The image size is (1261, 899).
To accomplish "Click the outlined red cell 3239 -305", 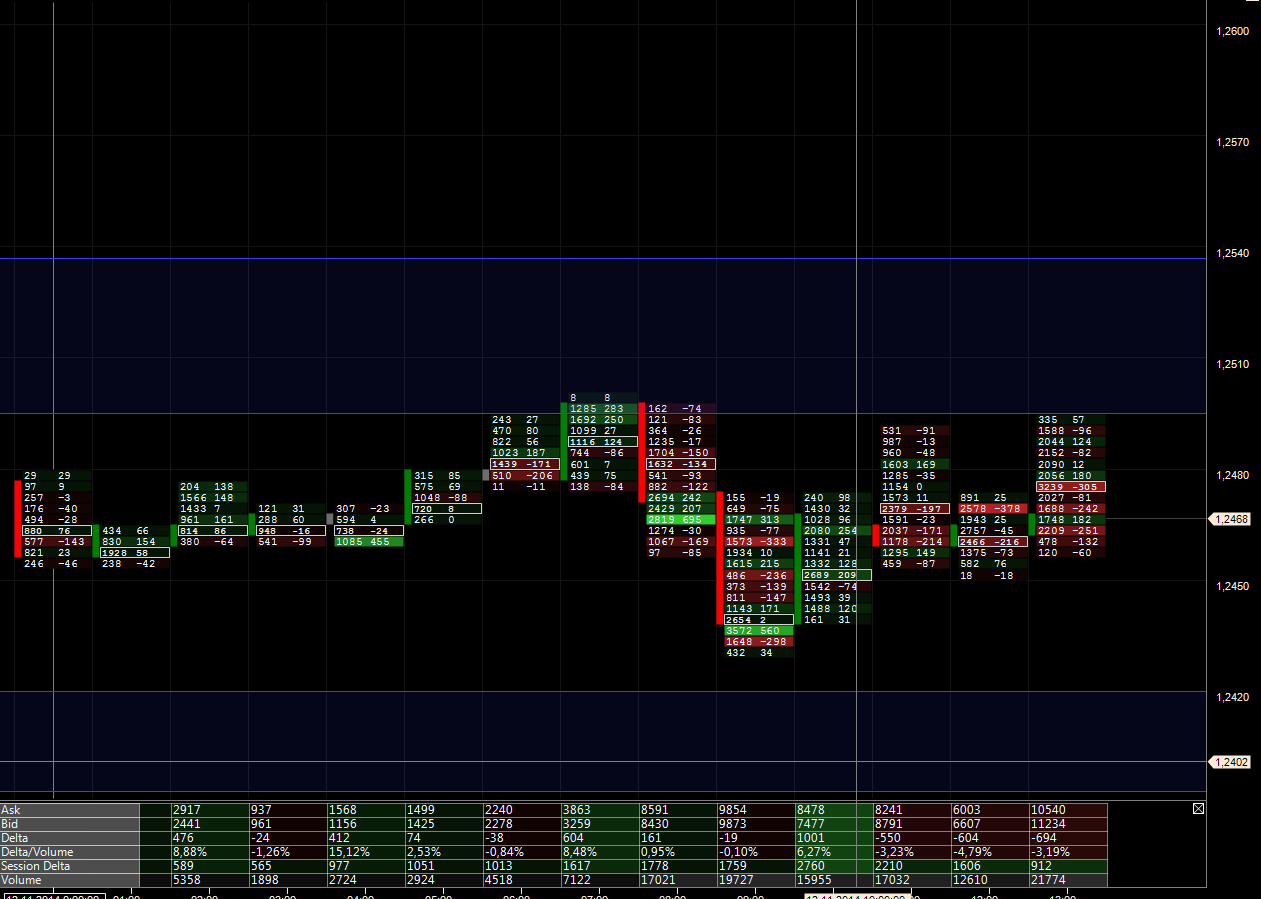I will pos(1071,487).
